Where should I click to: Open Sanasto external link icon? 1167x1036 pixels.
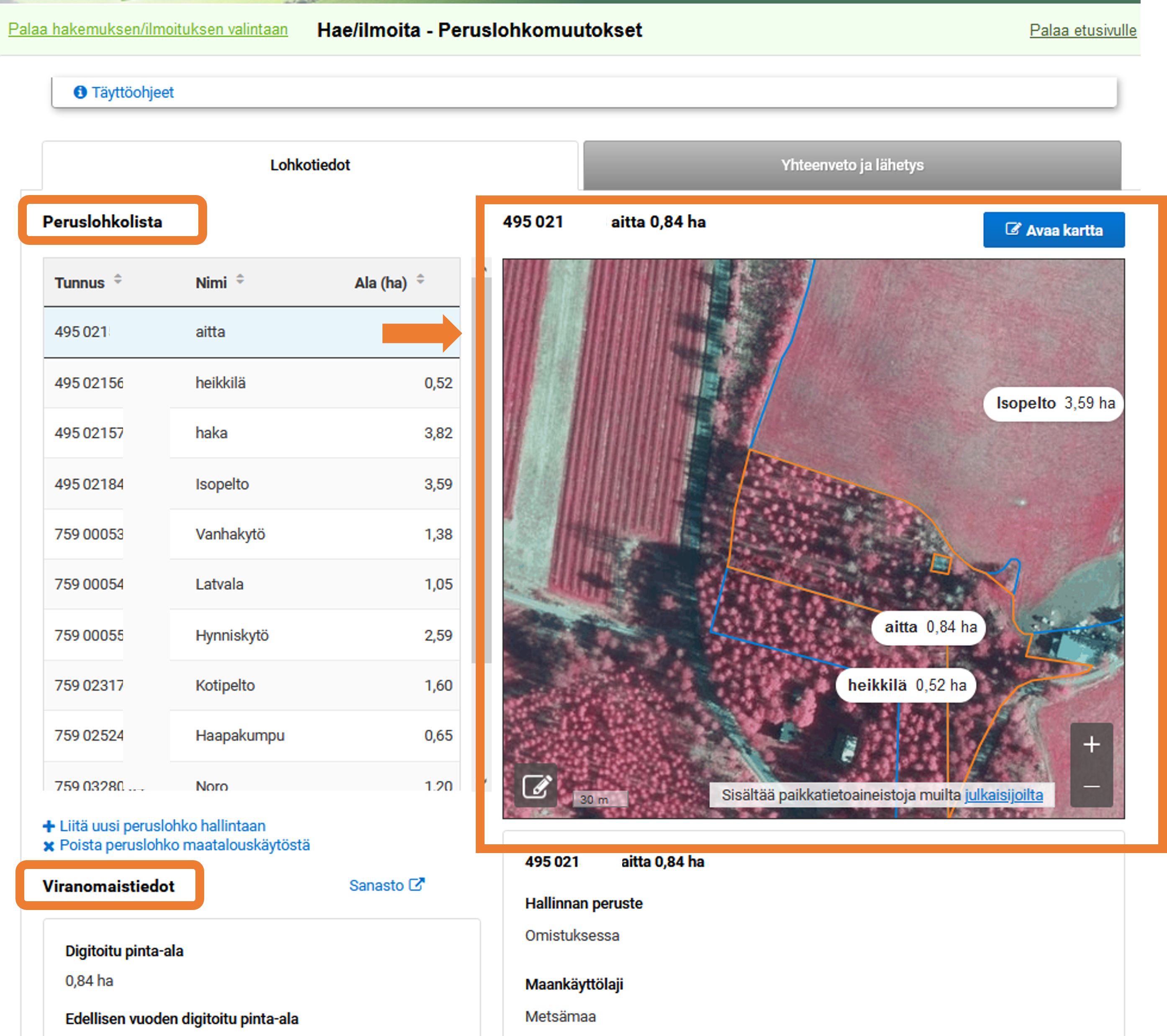click(x=417, y=884)
